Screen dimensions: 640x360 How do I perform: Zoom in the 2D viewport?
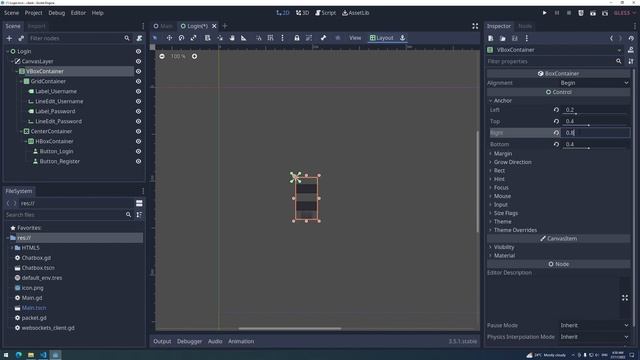pos(194,56)
